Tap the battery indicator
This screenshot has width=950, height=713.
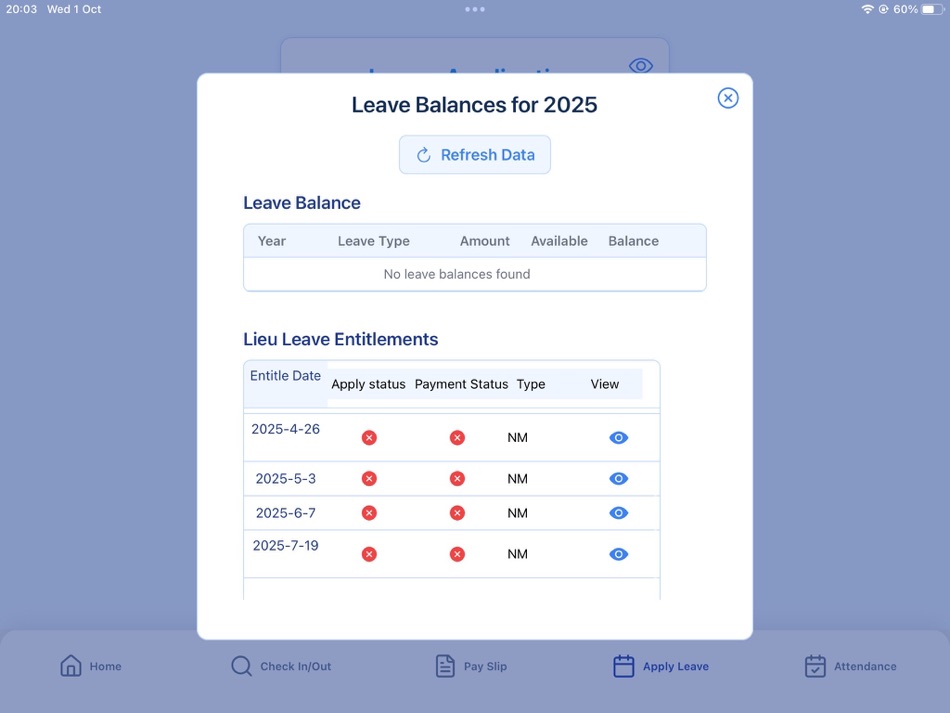(932, 9)
